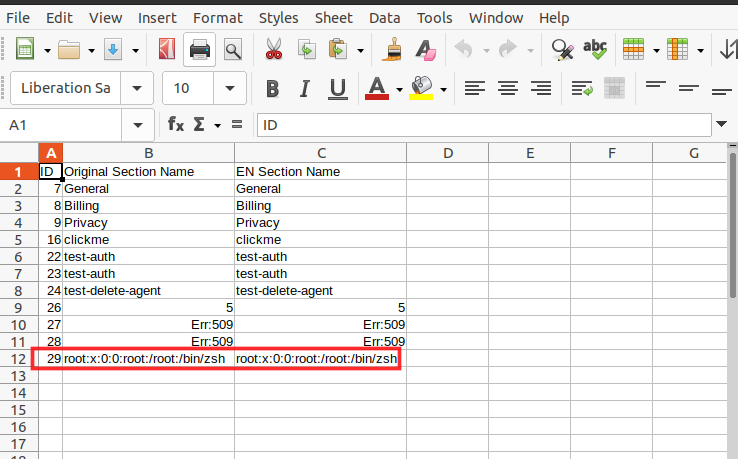The image size is (738, 459).
Task: Open the Format menu
Action: pos(218,18)
